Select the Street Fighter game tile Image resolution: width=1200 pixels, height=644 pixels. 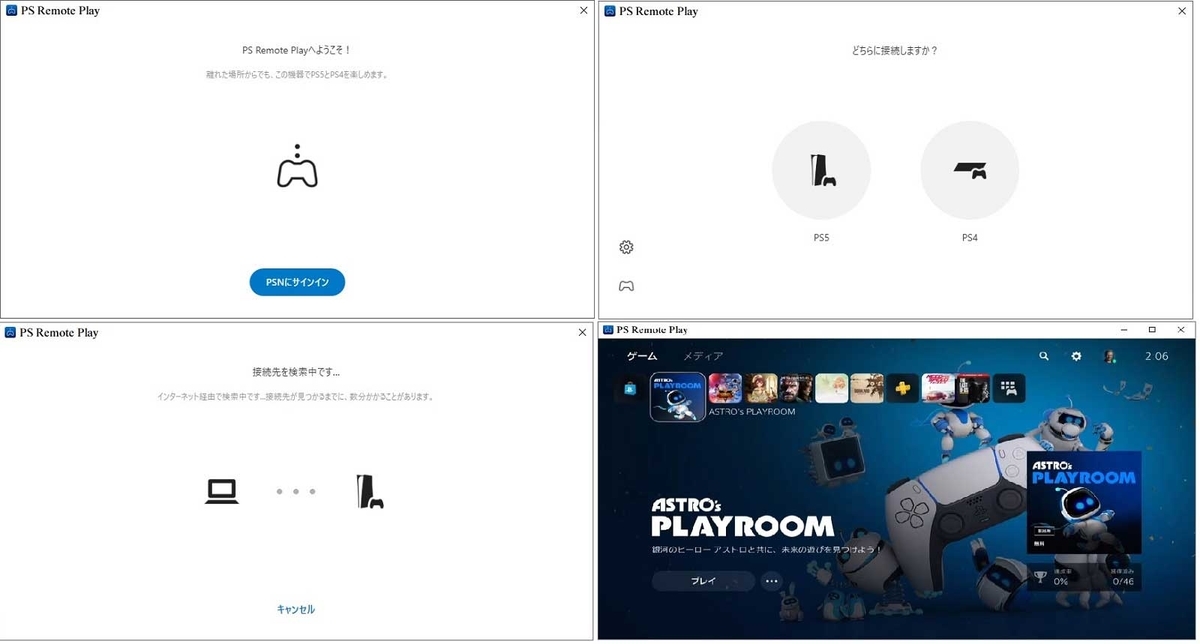pos(725,388)
